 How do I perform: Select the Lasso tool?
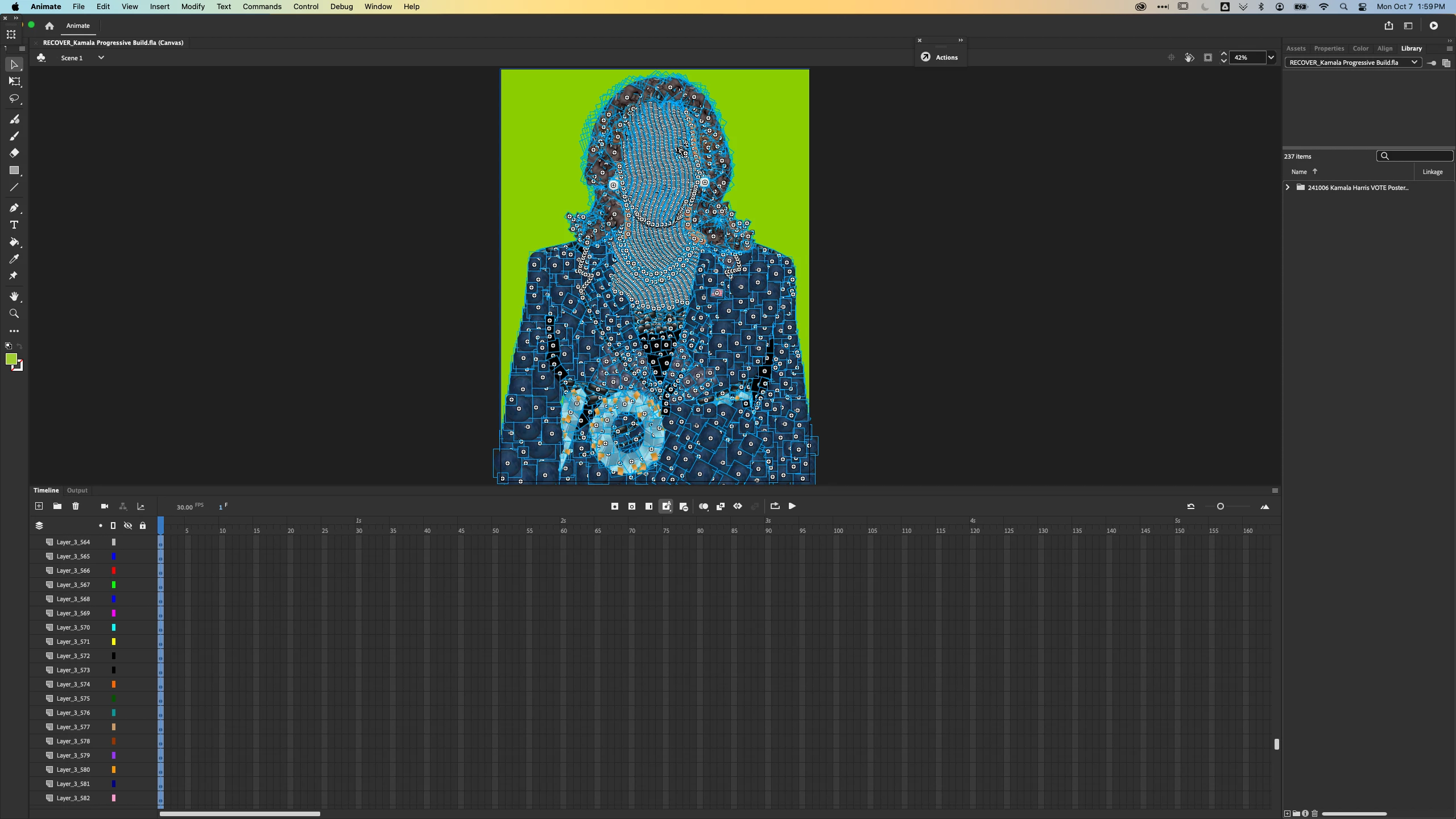(14, 99)
